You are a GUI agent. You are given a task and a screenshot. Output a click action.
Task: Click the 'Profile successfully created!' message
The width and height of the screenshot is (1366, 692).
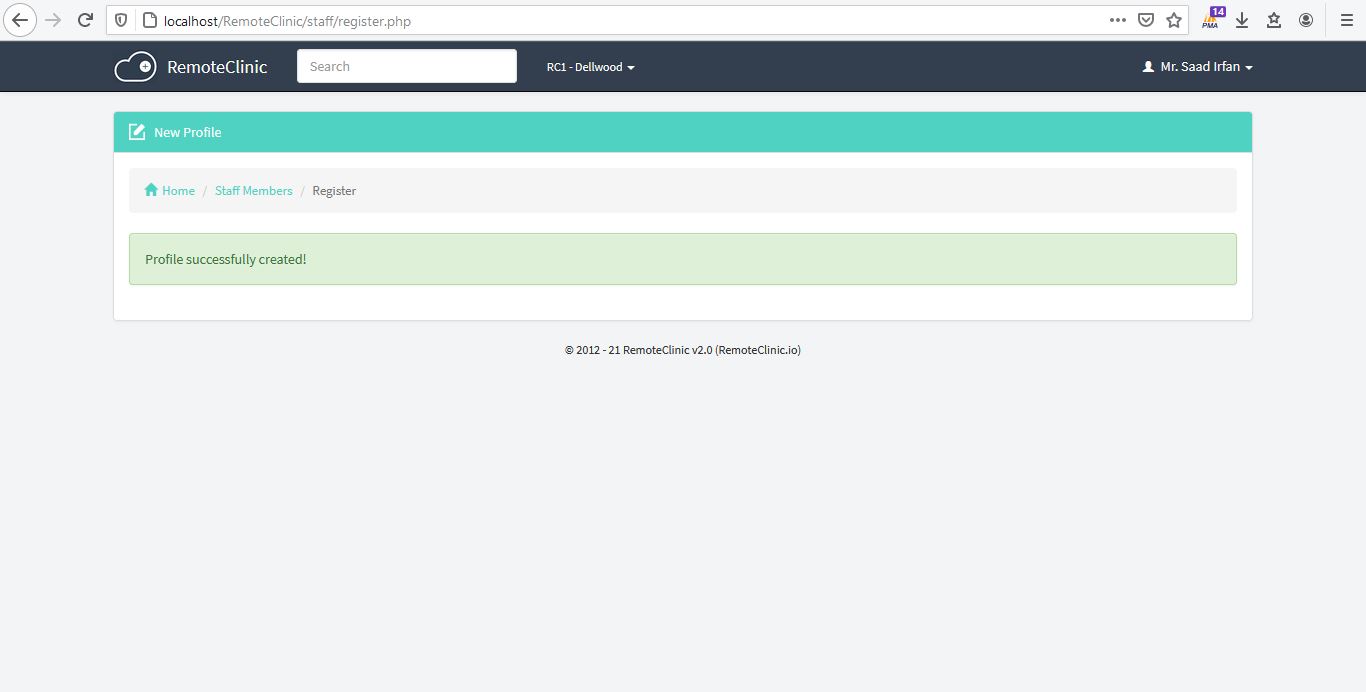[226, 259]
